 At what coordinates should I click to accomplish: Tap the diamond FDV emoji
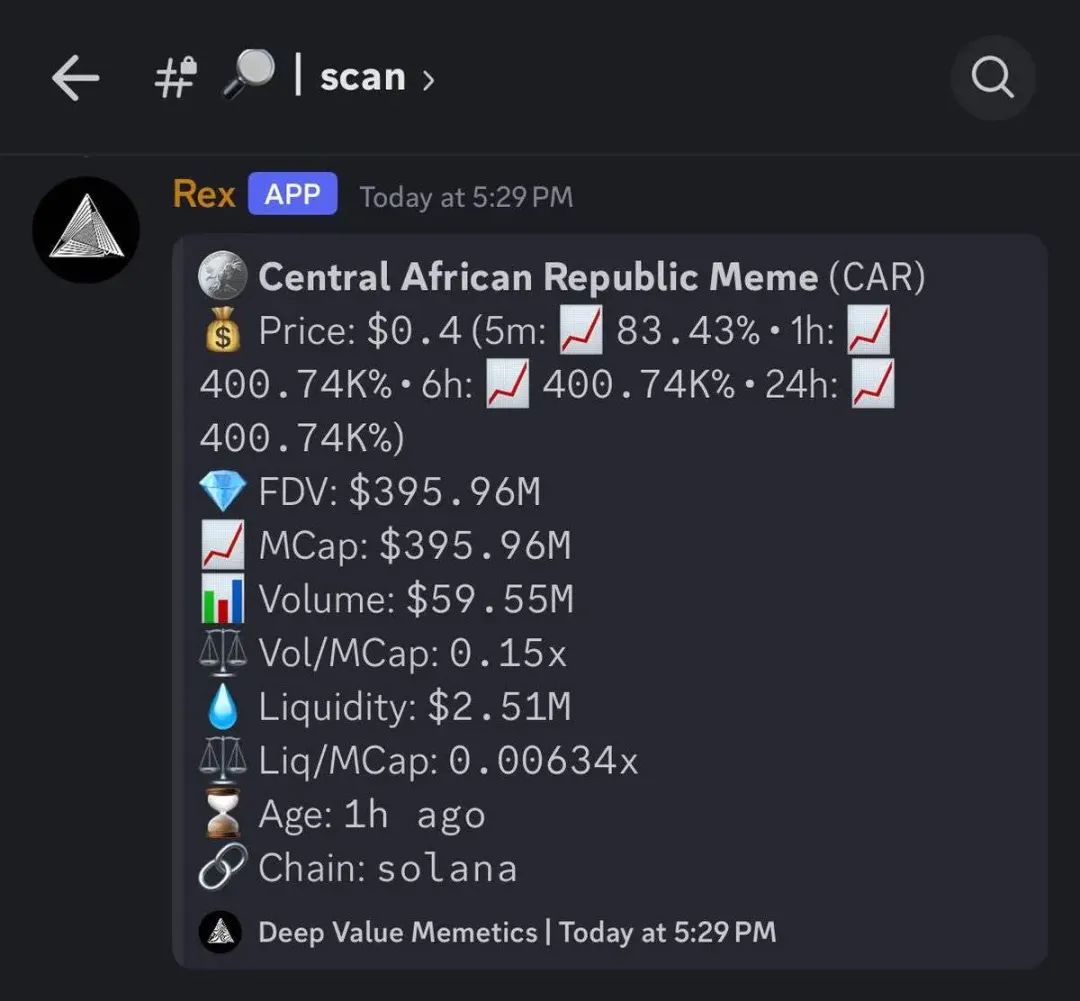click(222, 491)
